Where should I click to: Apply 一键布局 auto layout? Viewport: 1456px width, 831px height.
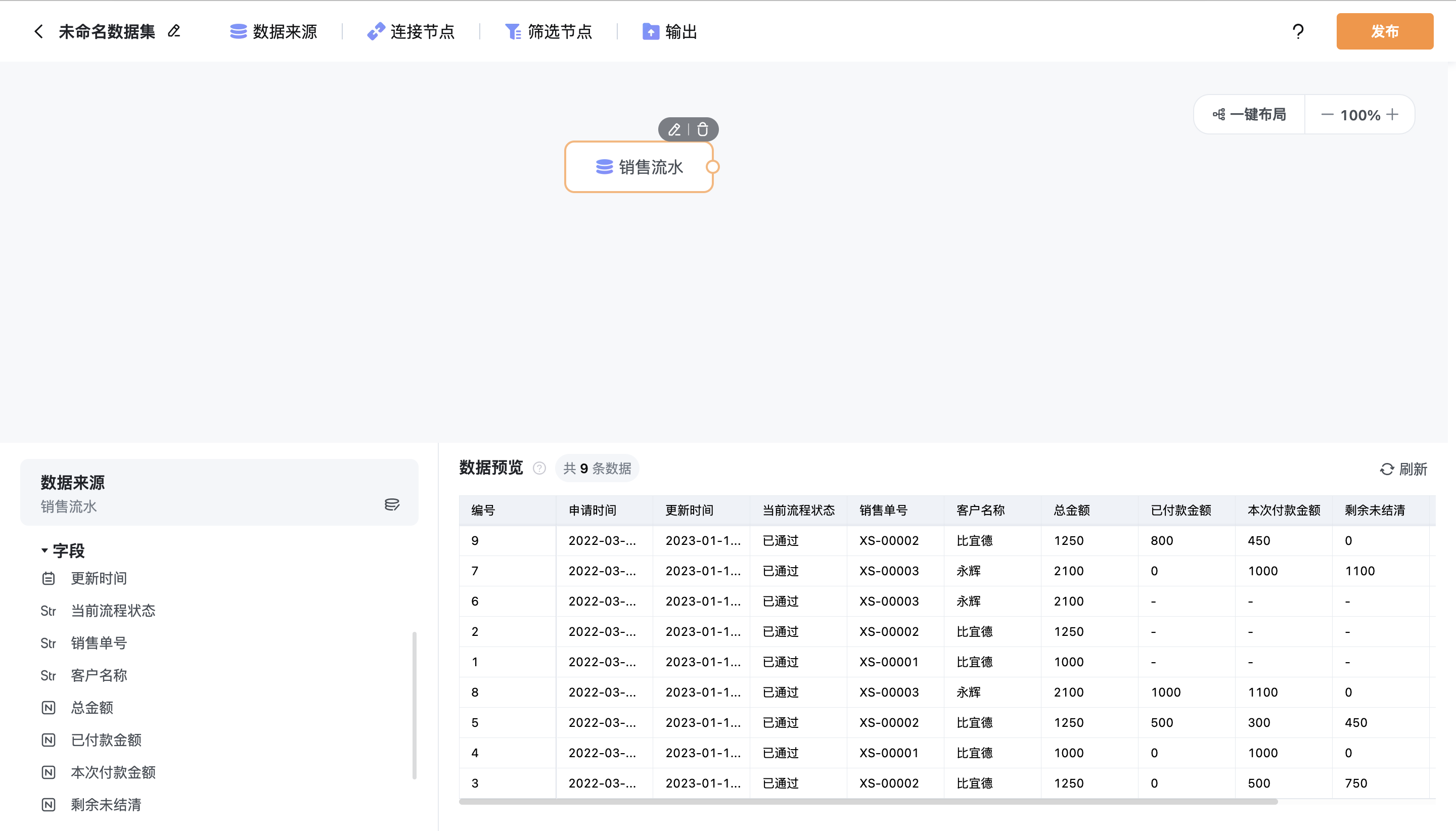click(1249, 115)
